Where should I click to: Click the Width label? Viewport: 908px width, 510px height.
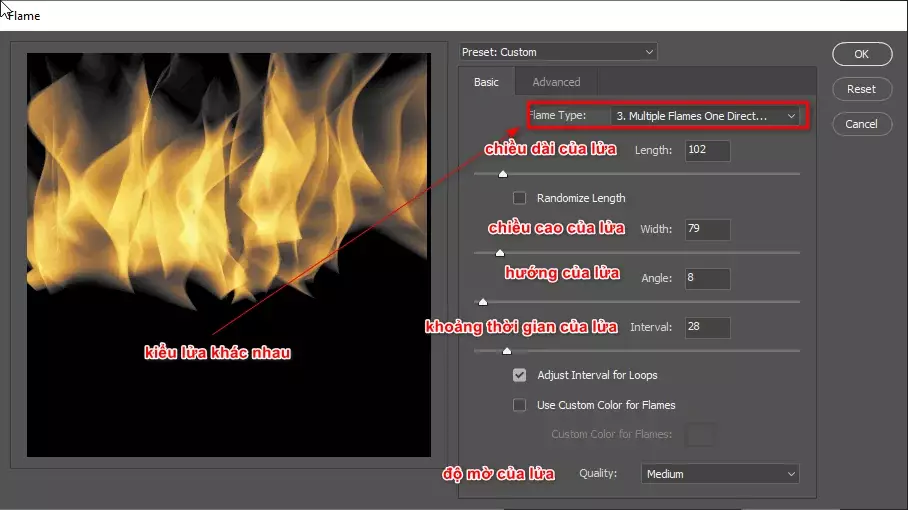pos(656,229)
